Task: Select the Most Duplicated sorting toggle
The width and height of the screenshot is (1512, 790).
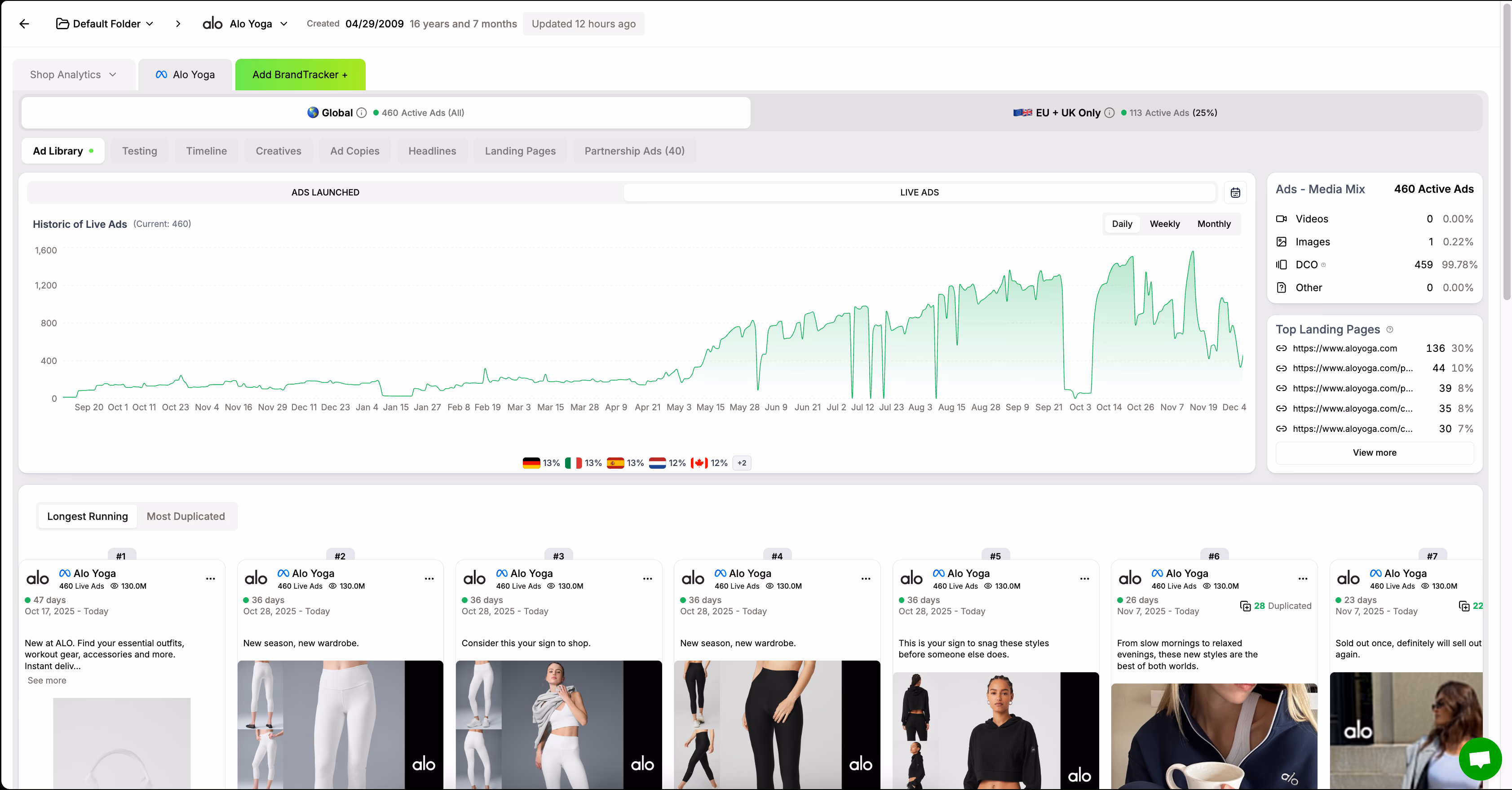Action: pyautogui.click(x=186, y=516)
